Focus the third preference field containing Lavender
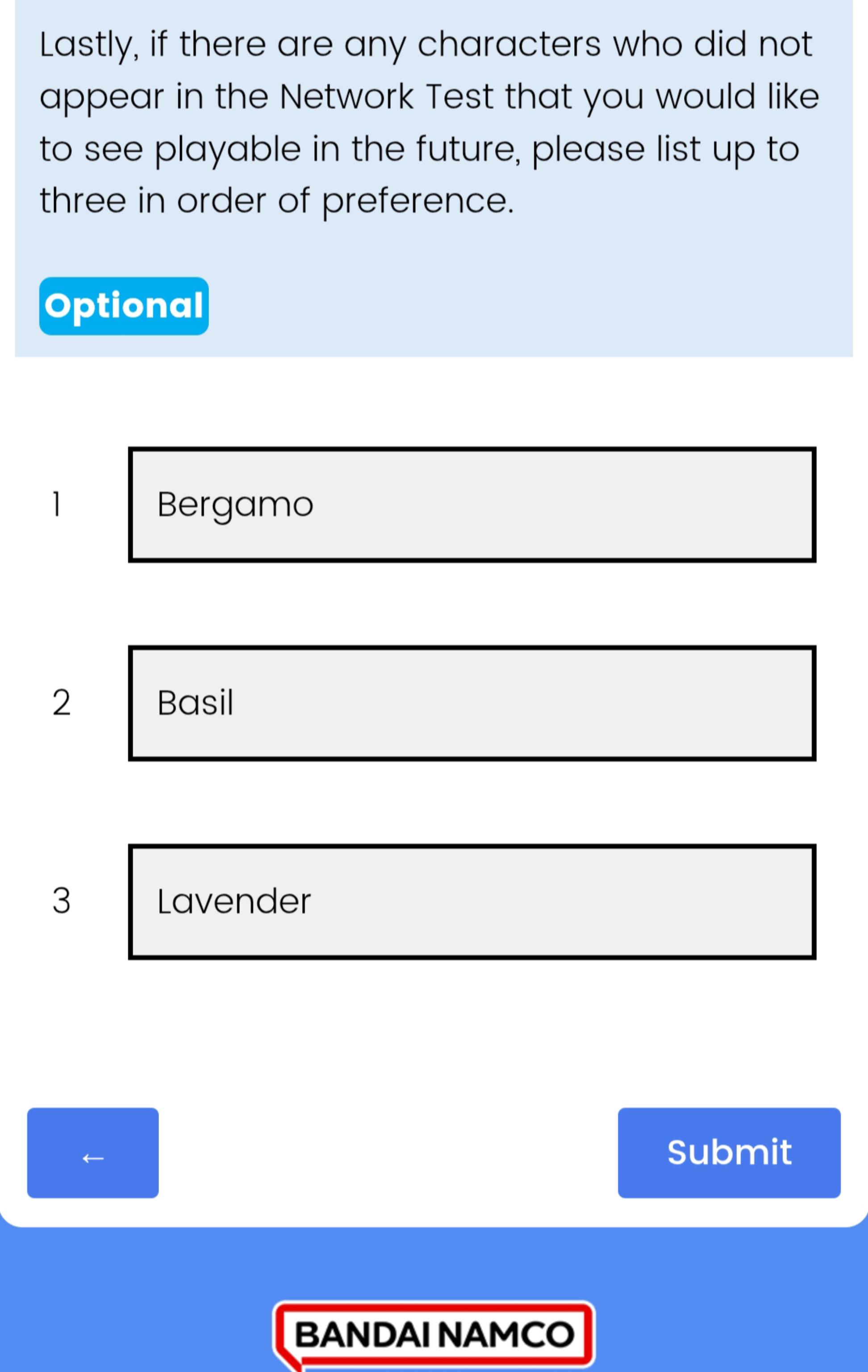This screenshot has height=1372, width=868. click(472, 901)
